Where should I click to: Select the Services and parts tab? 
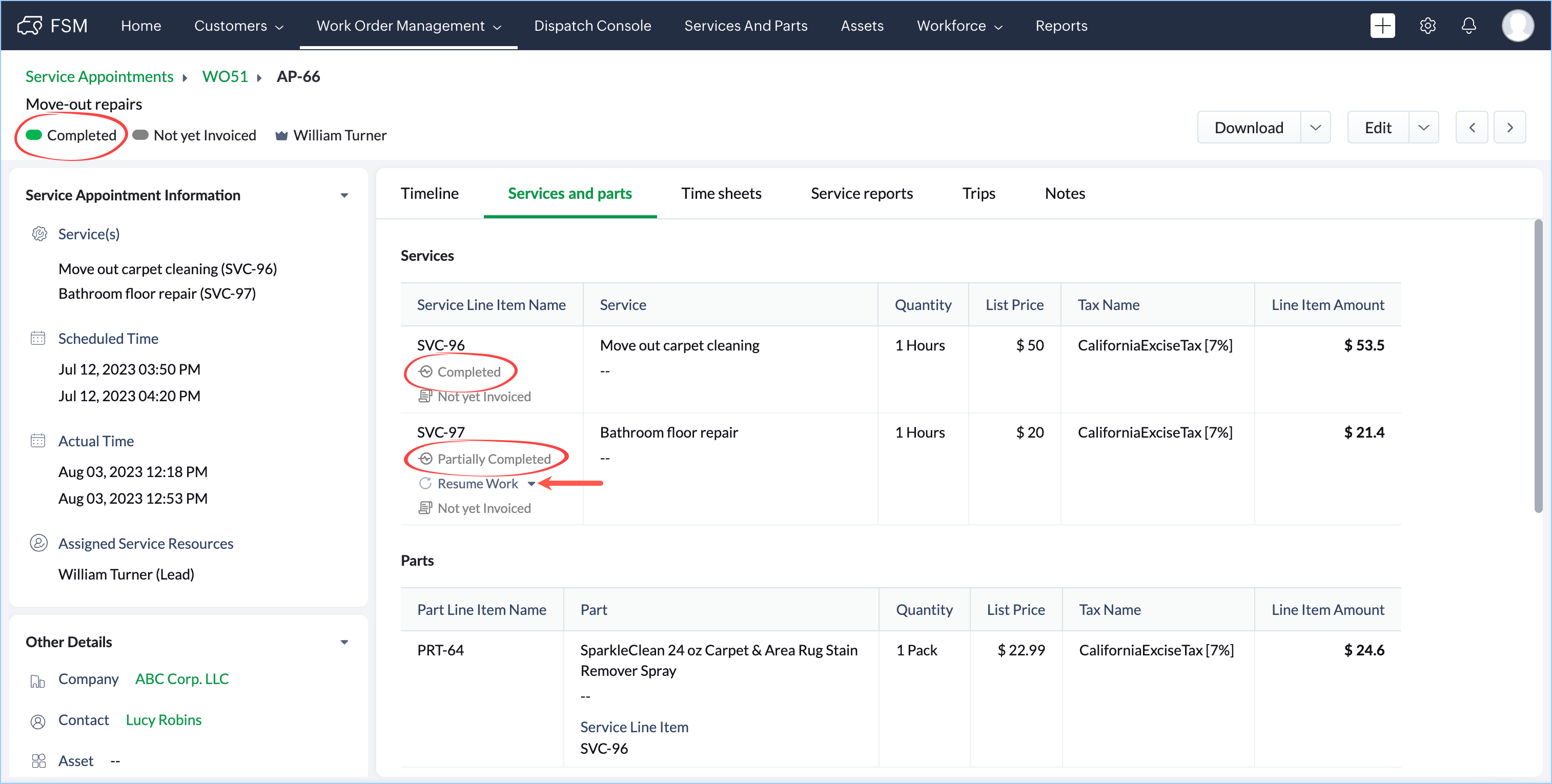coord(569,193)
